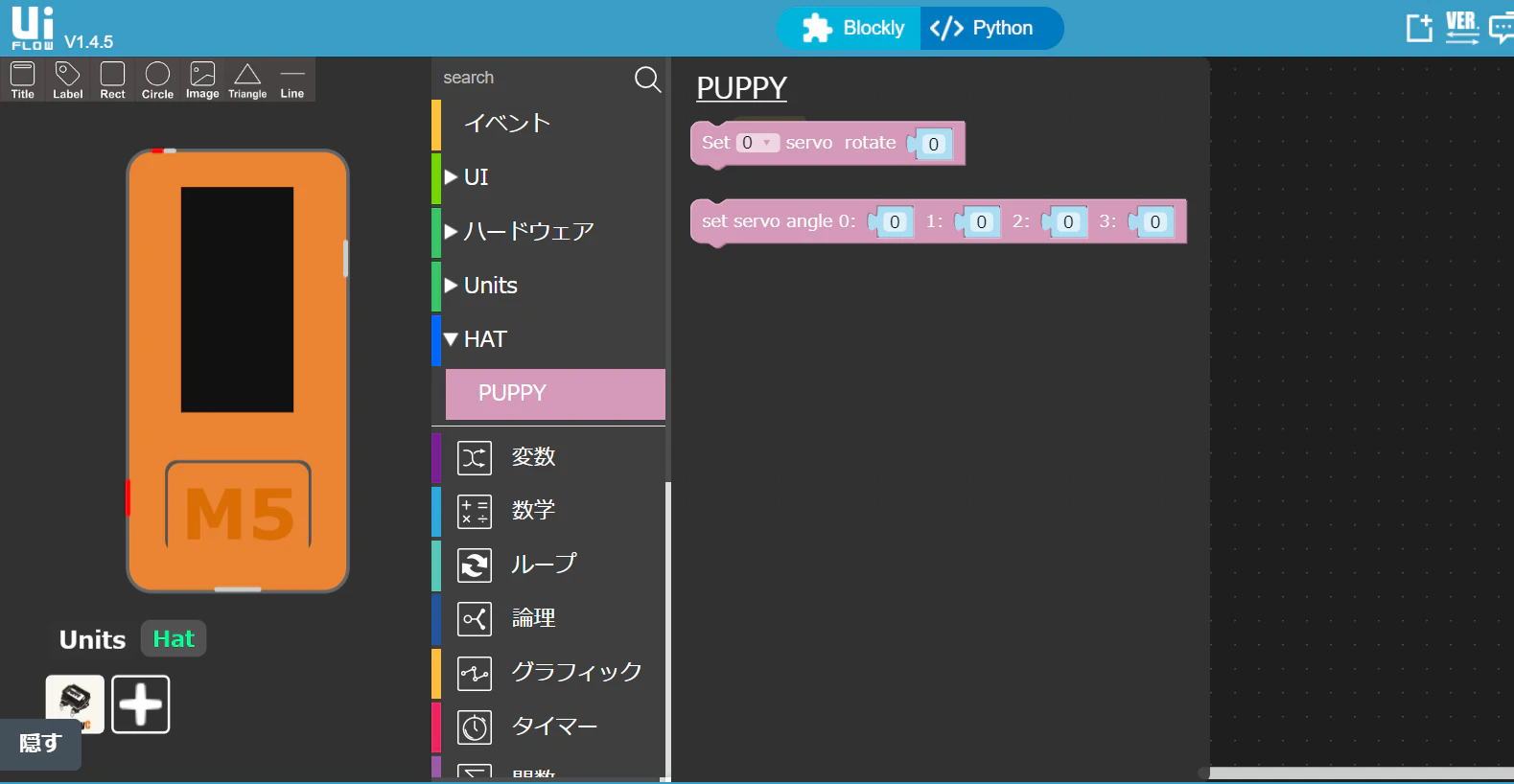Select the Hat tab below device
Image resolution: width=1514 pixels, height=784 pixels.
[x=174, y=639]
